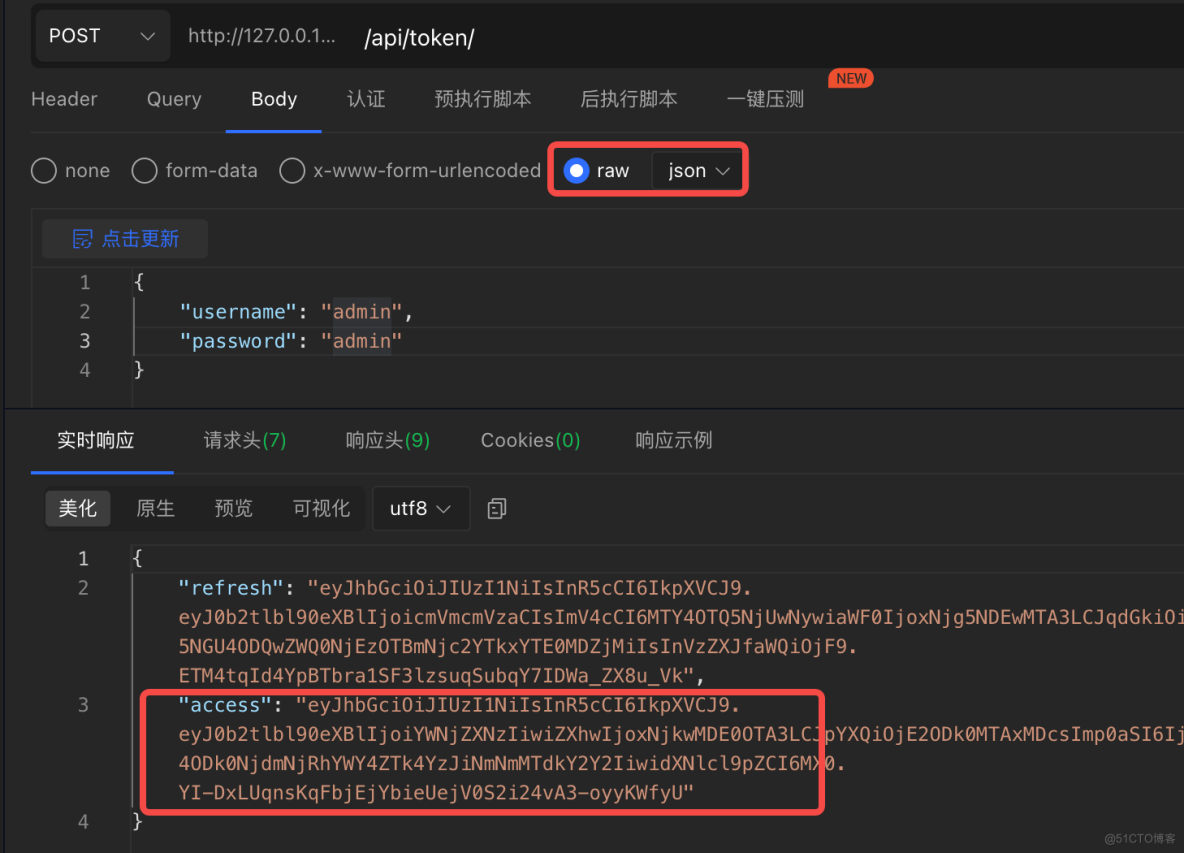The width and height of the screenshot is (1184, 853).
Task: Select the 原生 response view
Action: tap(156, 508)
